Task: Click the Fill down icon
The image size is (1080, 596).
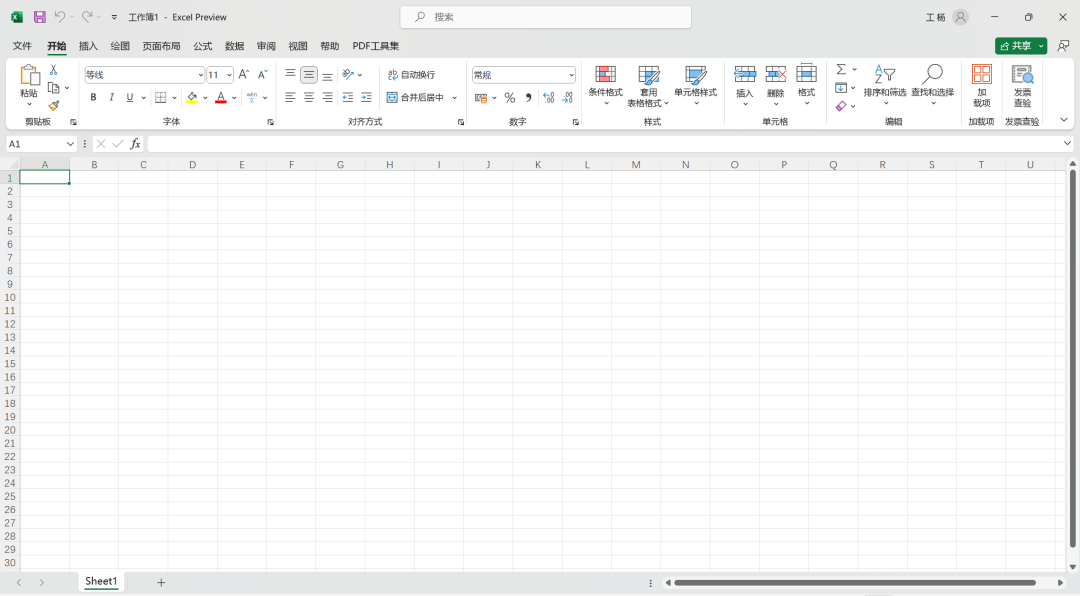Action: 841,88
